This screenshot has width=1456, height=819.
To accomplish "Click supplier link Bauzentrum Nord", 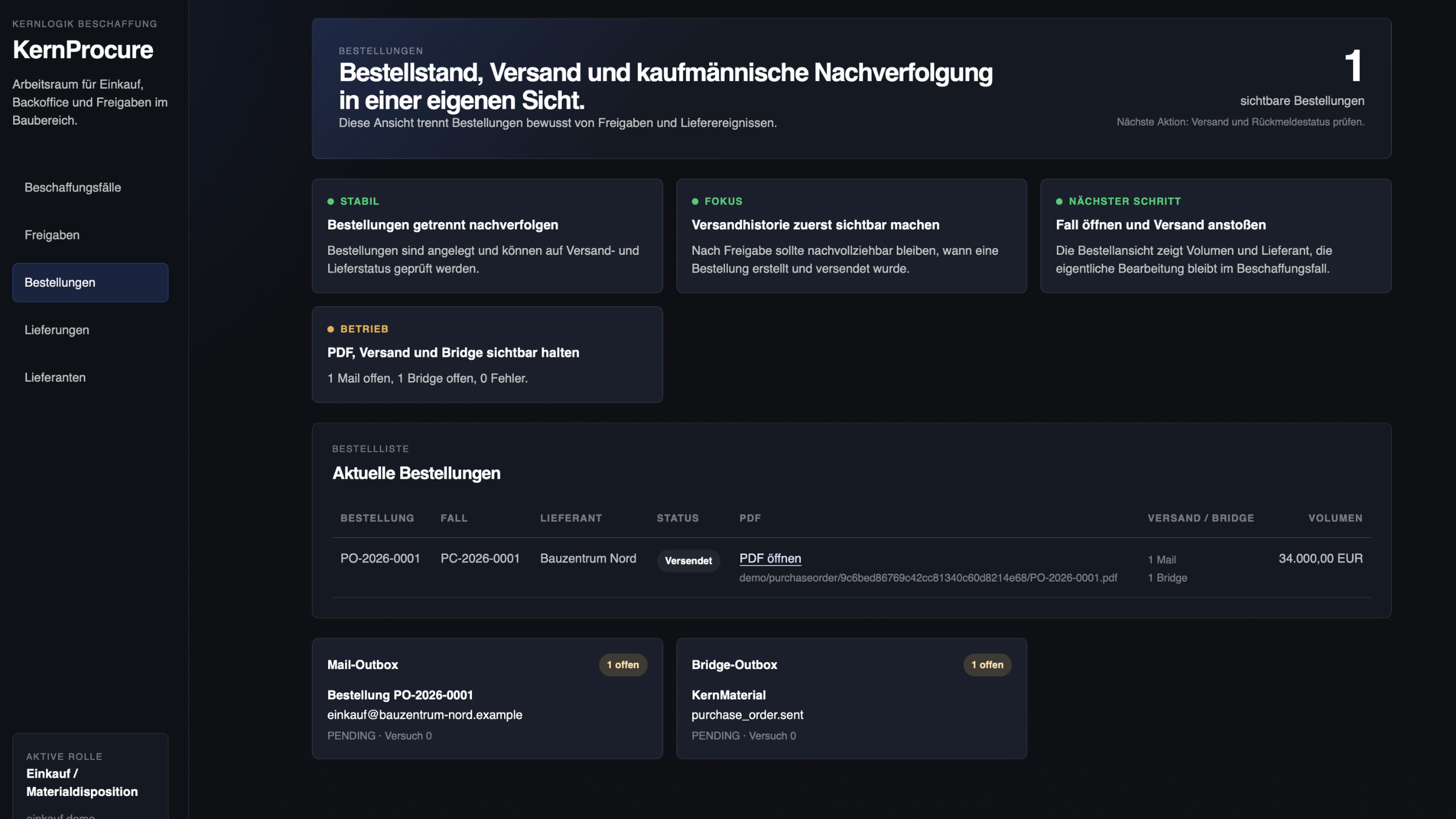I will tap(588, 558).
